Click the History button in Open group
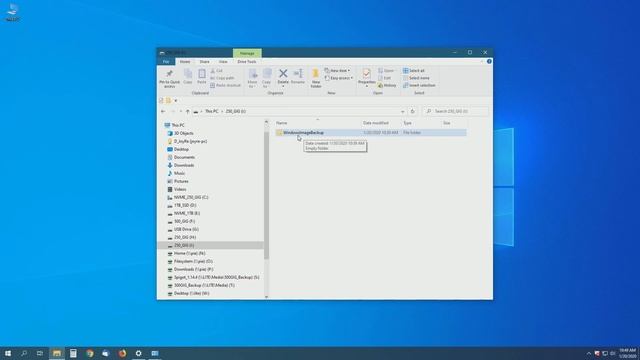This screenshot has height=360, width=640. 387,85
